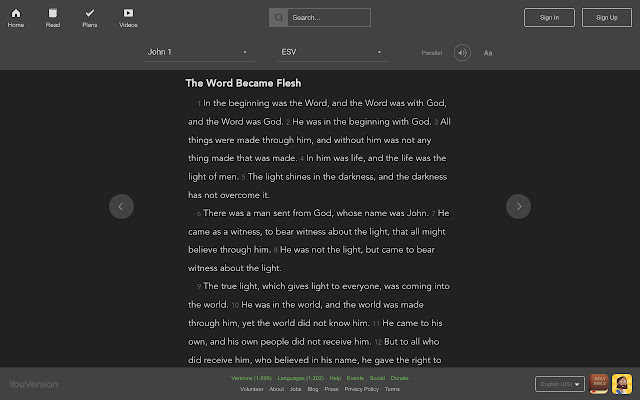640x400 pixels.
Task: Focus the Search input field
Action: 329,18
